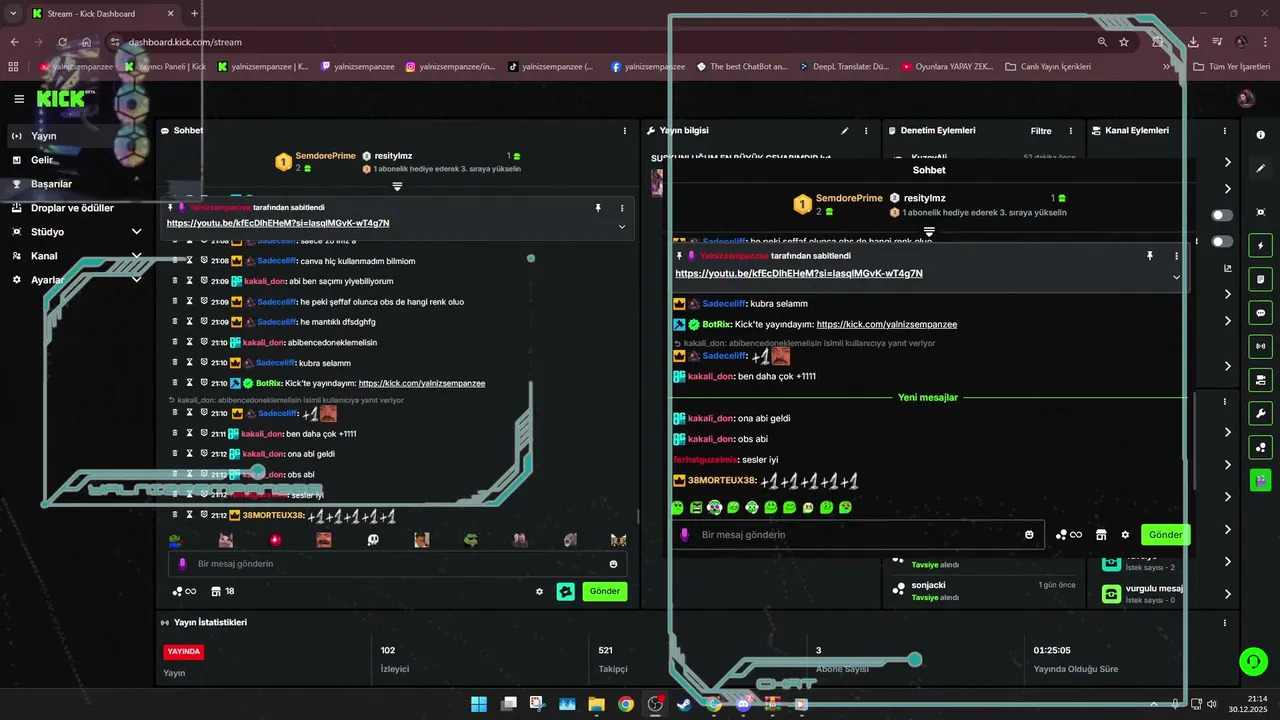Click the teal splat icon button left of Gönder
Screen dimensions: 1280x720
[x=566, y=591]
